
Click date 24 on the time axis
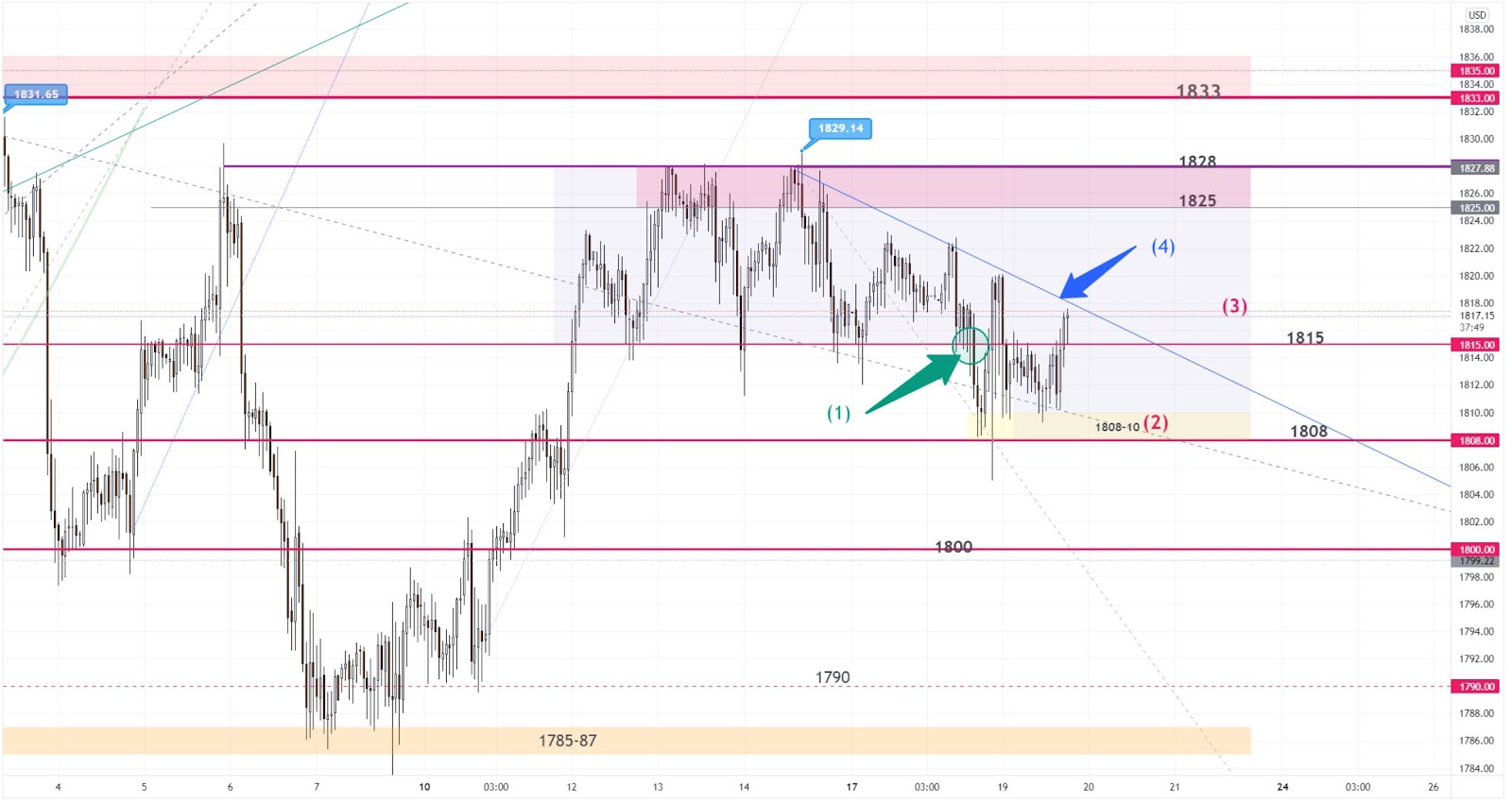(x=1282, y=787)
